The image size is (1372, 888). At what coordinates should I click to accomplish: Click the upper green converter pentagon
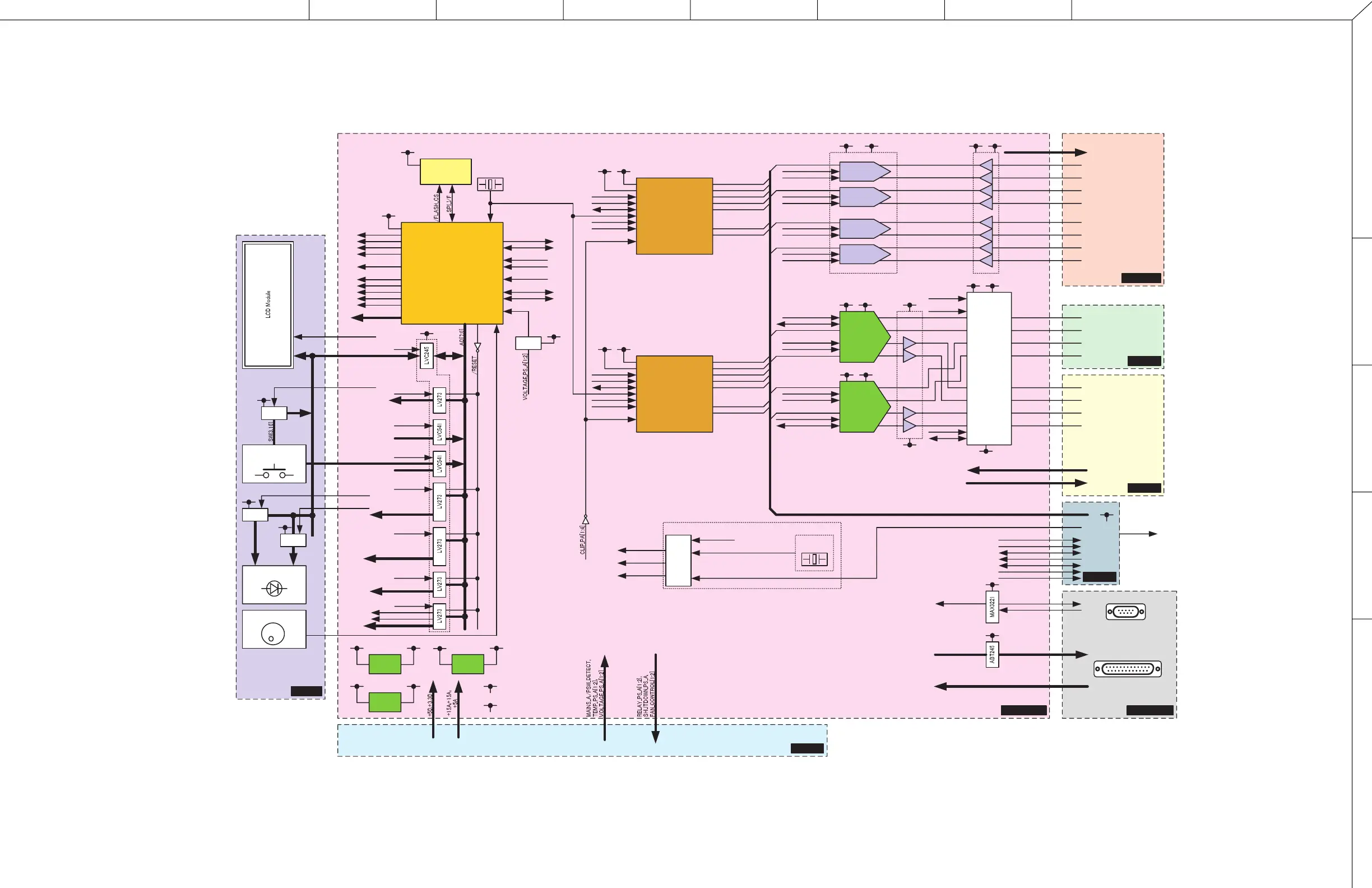click(863, 337)
